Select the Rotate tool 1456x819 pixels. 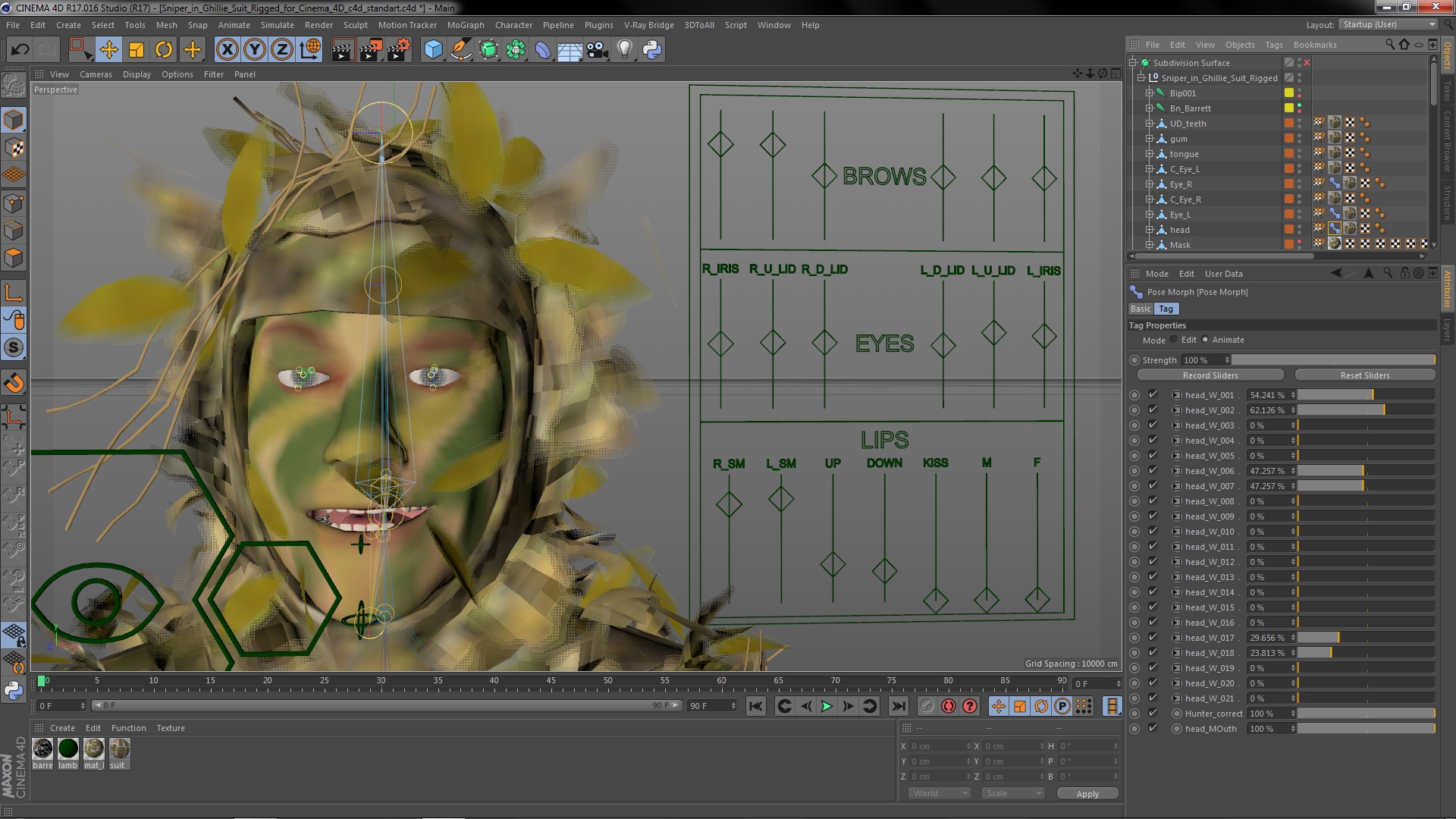click(164, 50)
